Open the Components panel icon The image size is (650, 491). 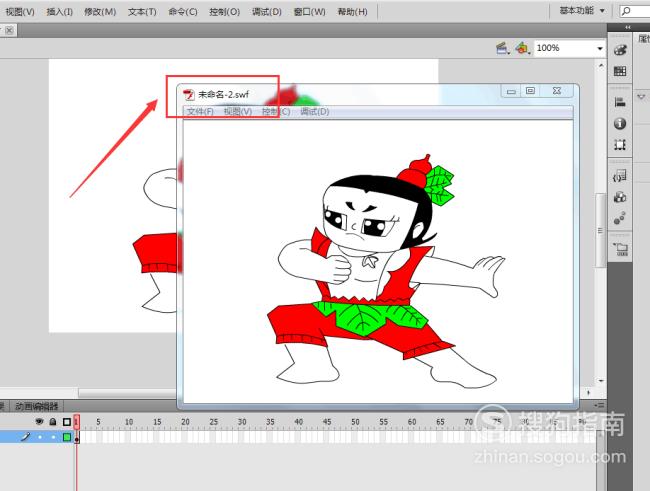pos(620,197)
